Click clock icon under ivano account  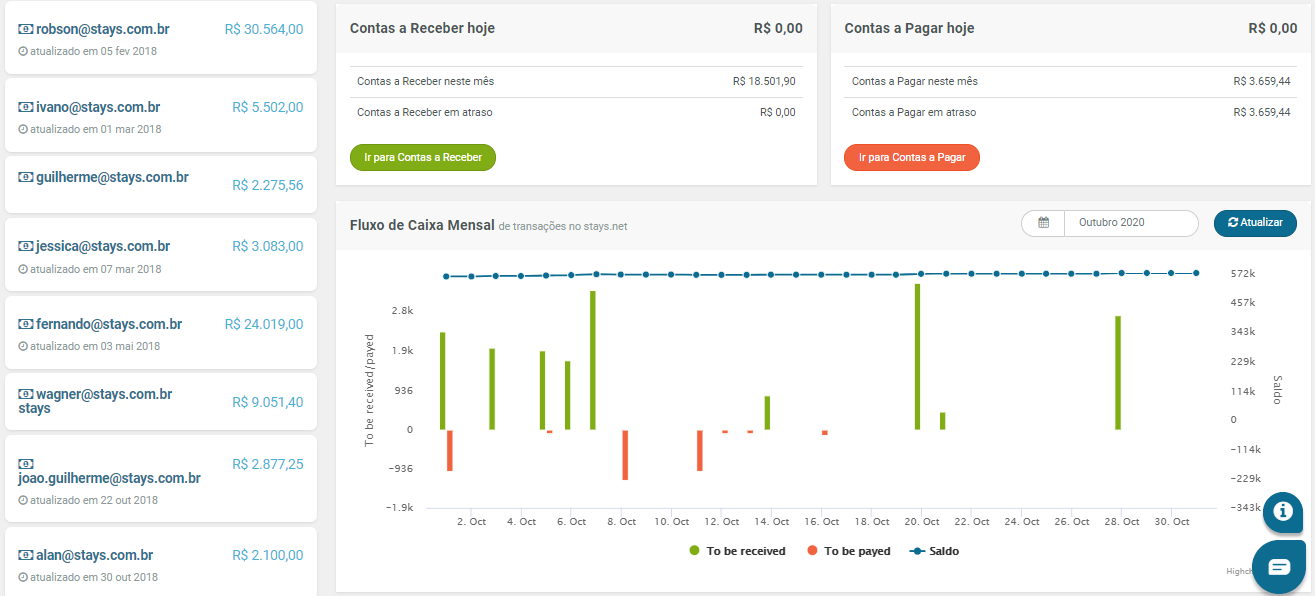click(23, 129)
